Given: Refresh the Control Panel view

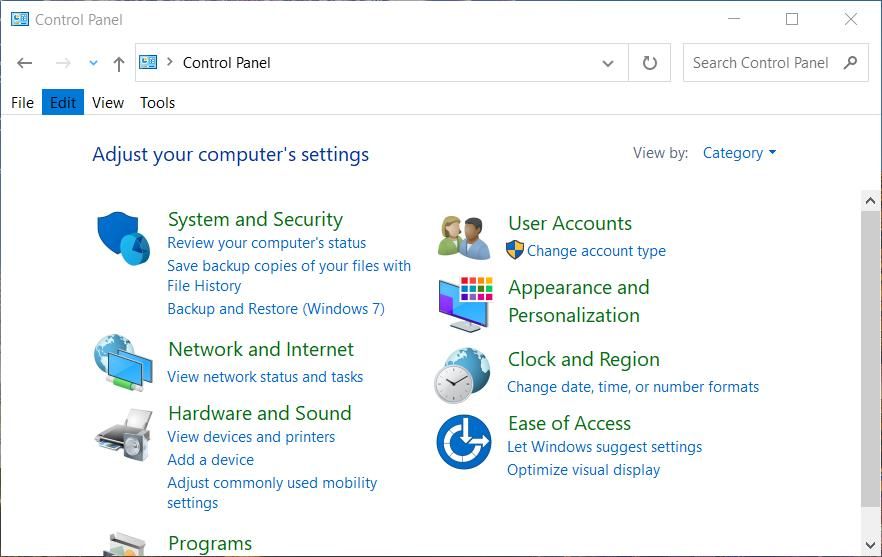Looking at the screenshot, I should pyautogui.click(x=650, y=62).
